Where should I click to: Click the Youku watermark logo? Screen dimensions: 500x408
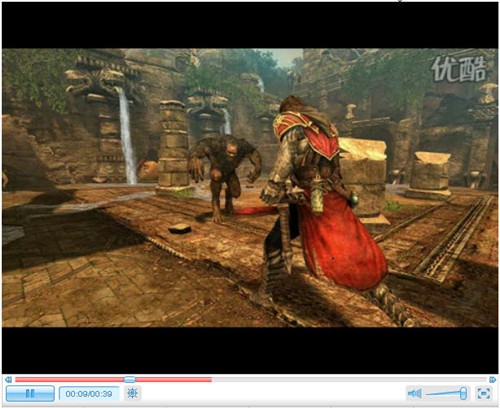tap(458, 70)
